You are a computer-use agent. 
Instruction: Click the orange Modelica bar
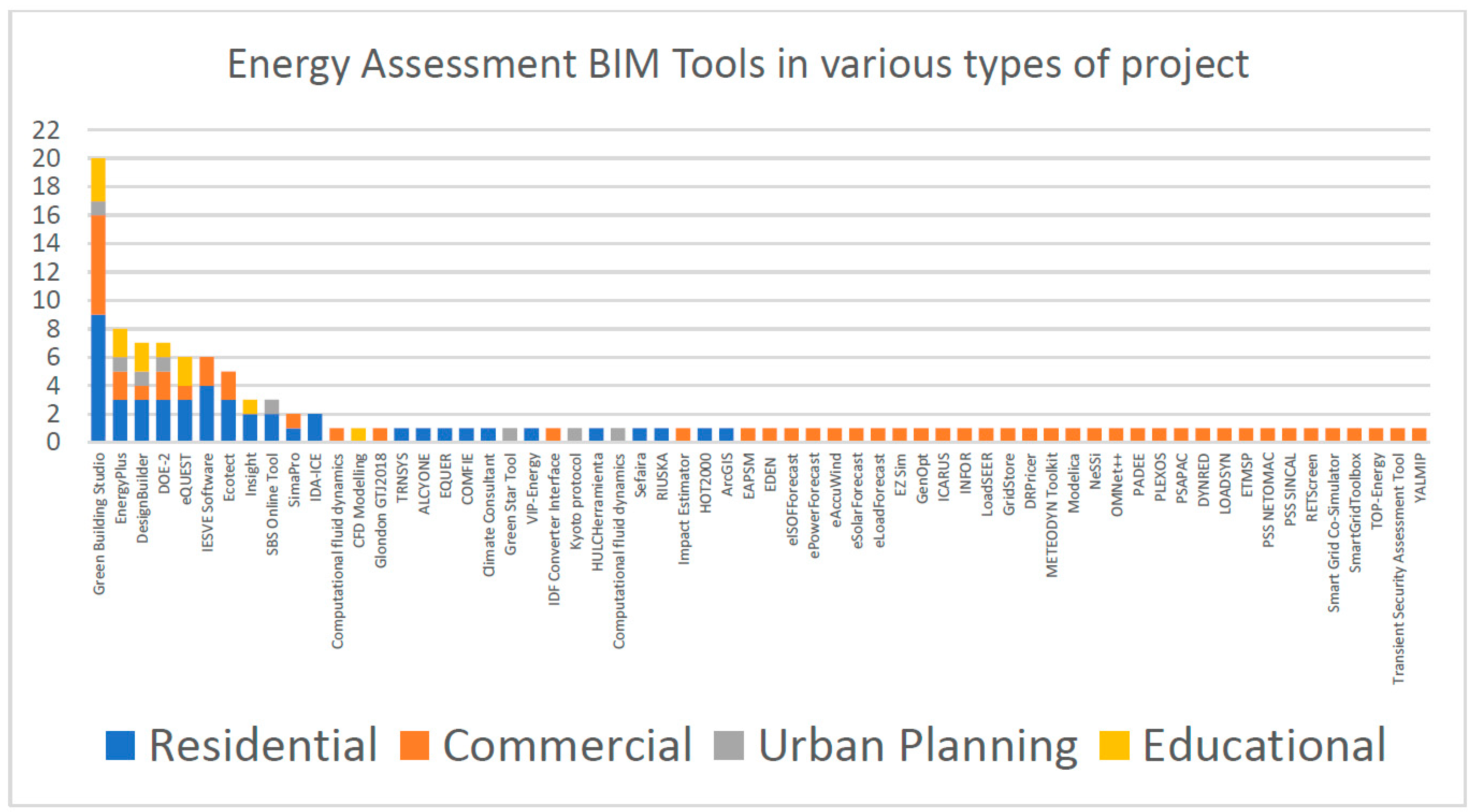[1073, 434]
